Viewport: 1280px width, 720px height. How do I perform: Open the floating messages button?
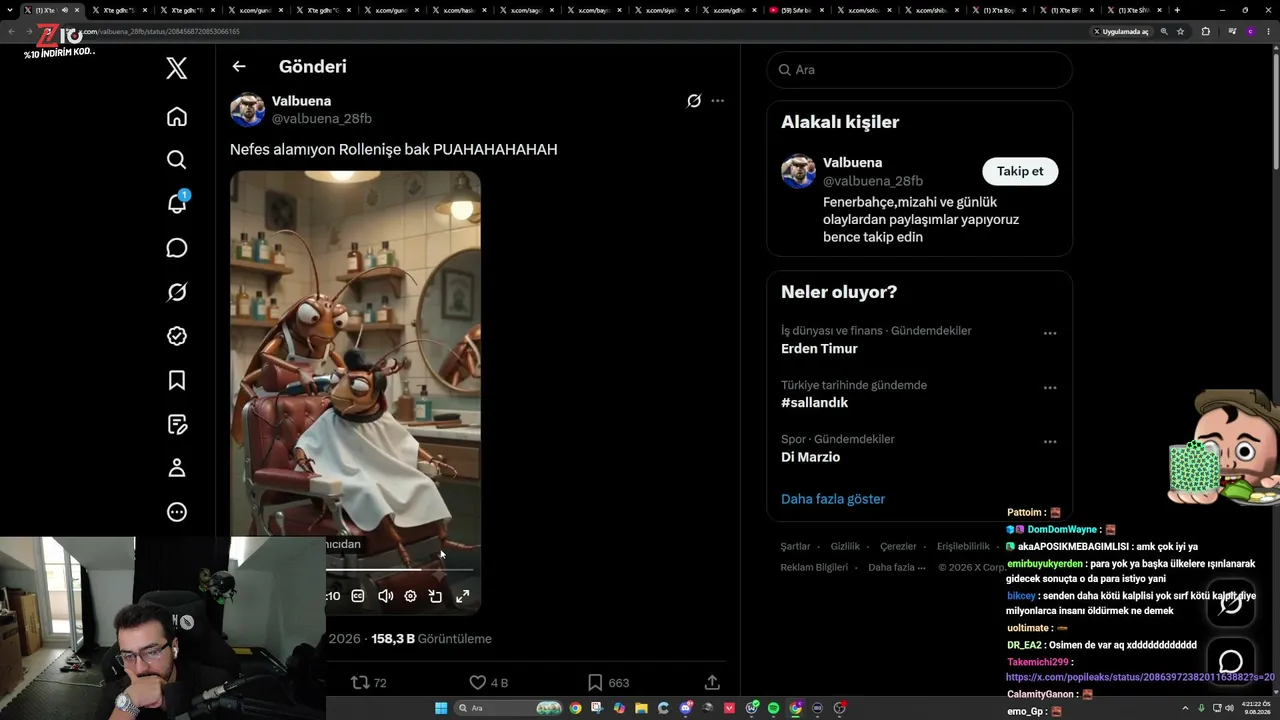1230,661
